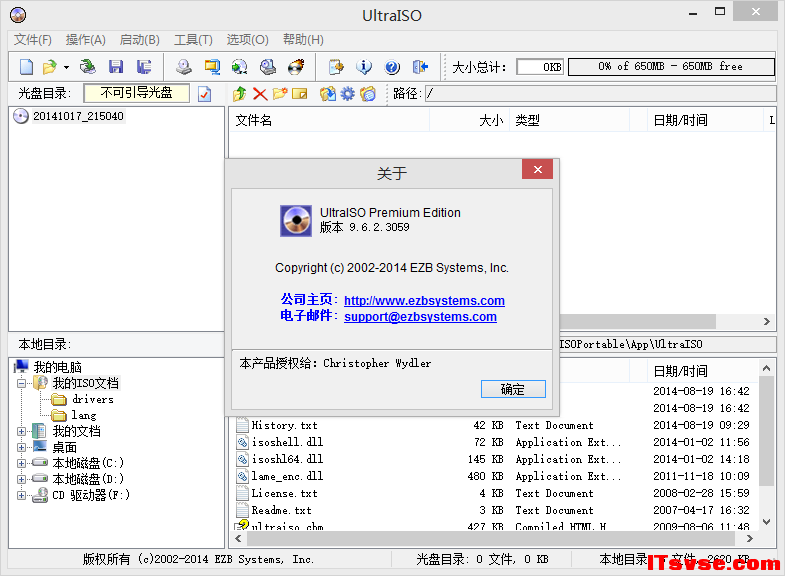Viewport: 785px width, 576px height.
Task: Click the New blank document icon
Action: click(x=27, y=67)
